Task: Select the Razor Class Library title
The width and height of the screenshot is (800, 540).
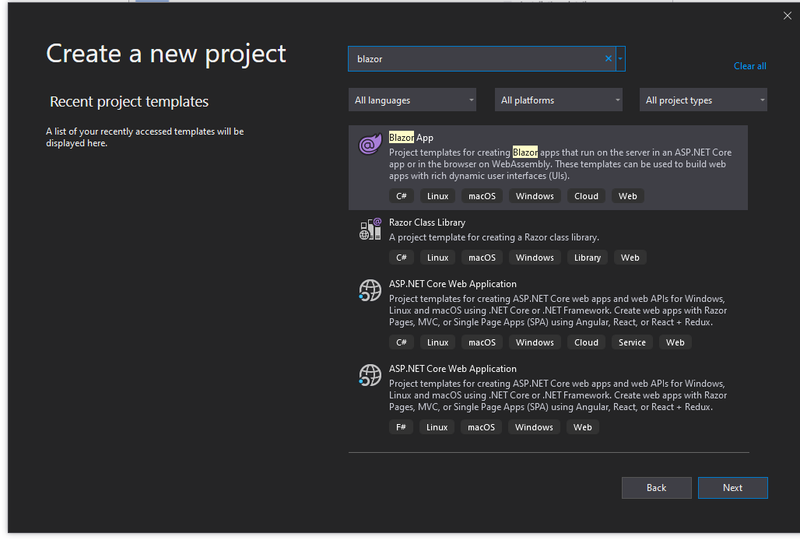Action: (x=427, y=223)
